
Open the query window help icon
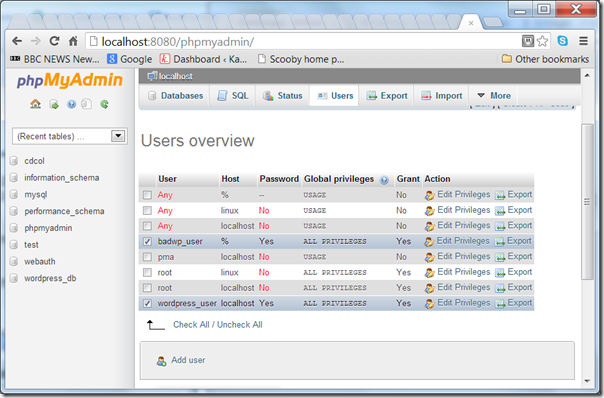71,104
